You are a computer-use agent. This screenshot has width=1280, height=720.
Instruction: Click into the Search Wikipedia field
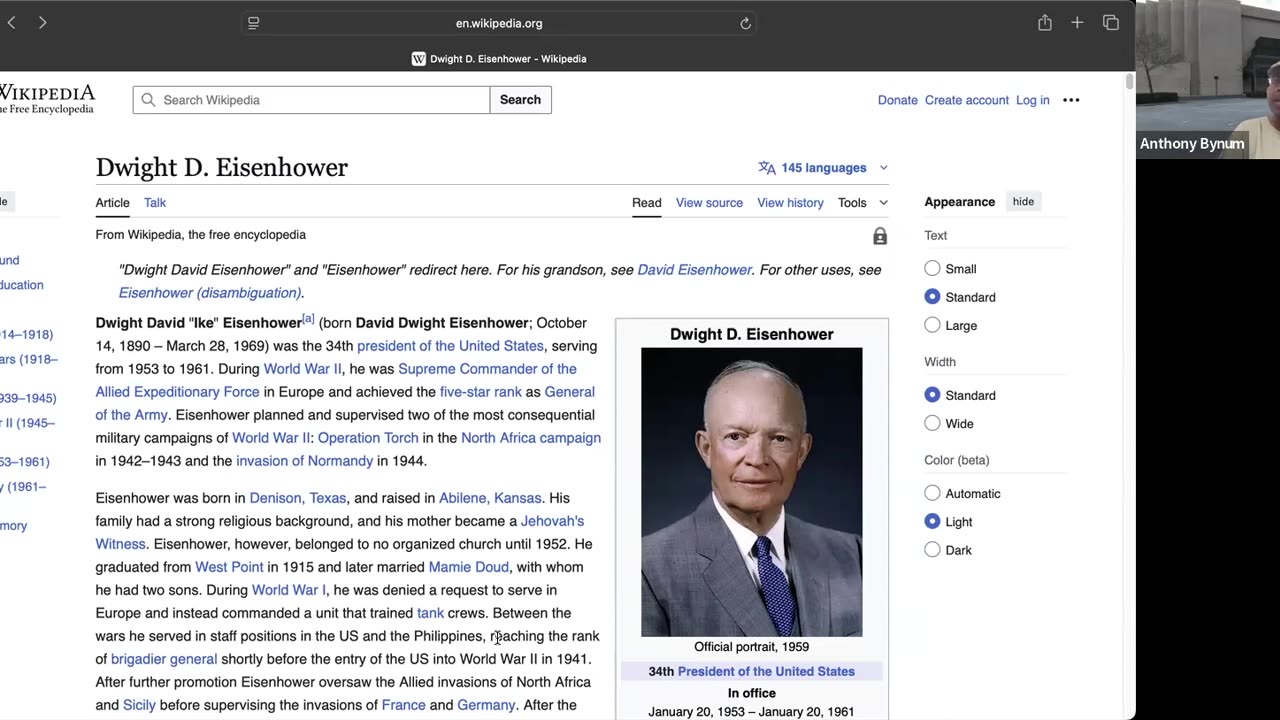pyautogui.click(x=311, y=100)
